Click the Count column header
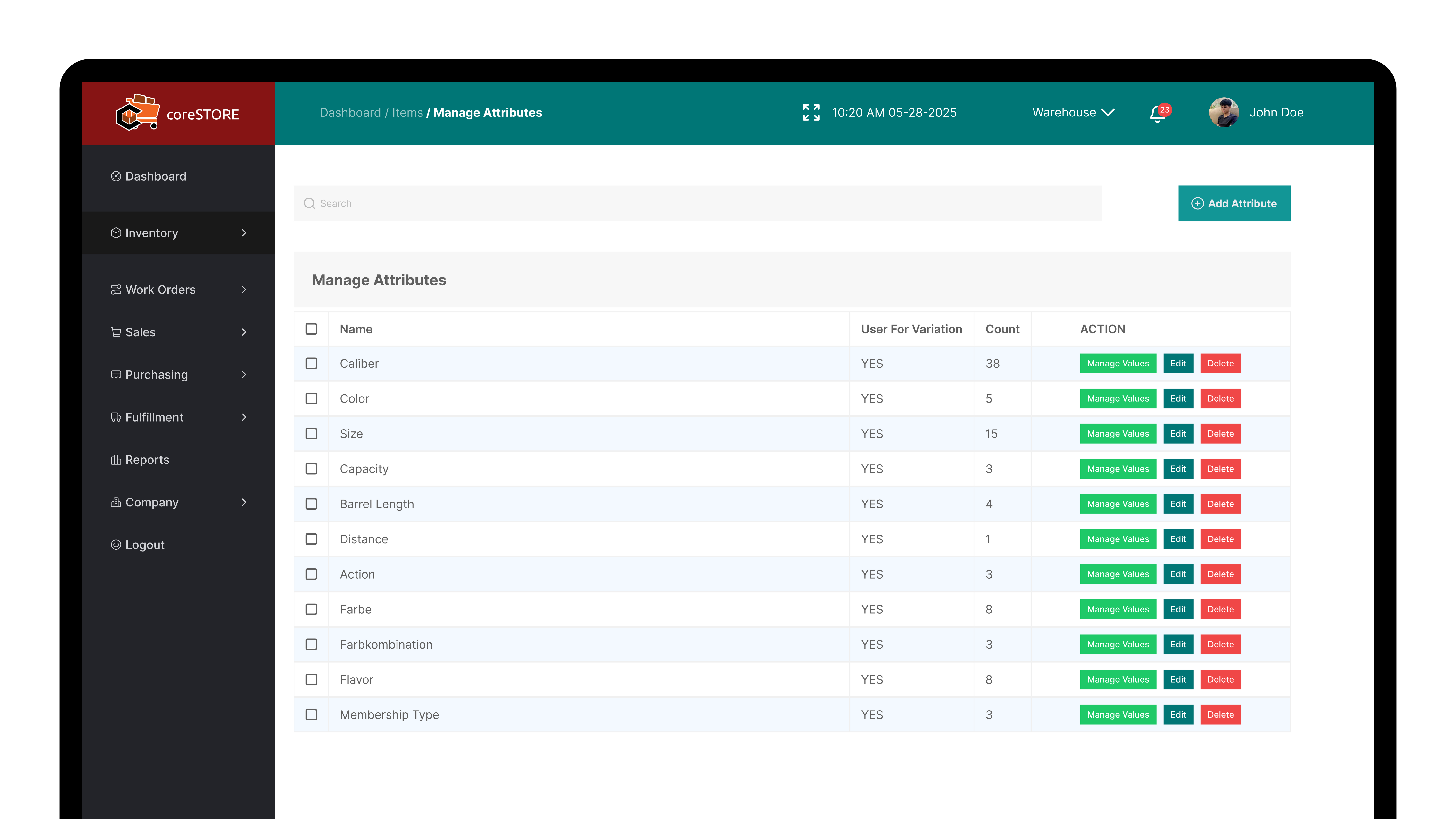This screenshot has width=1456, height=819. (1002, 329)
